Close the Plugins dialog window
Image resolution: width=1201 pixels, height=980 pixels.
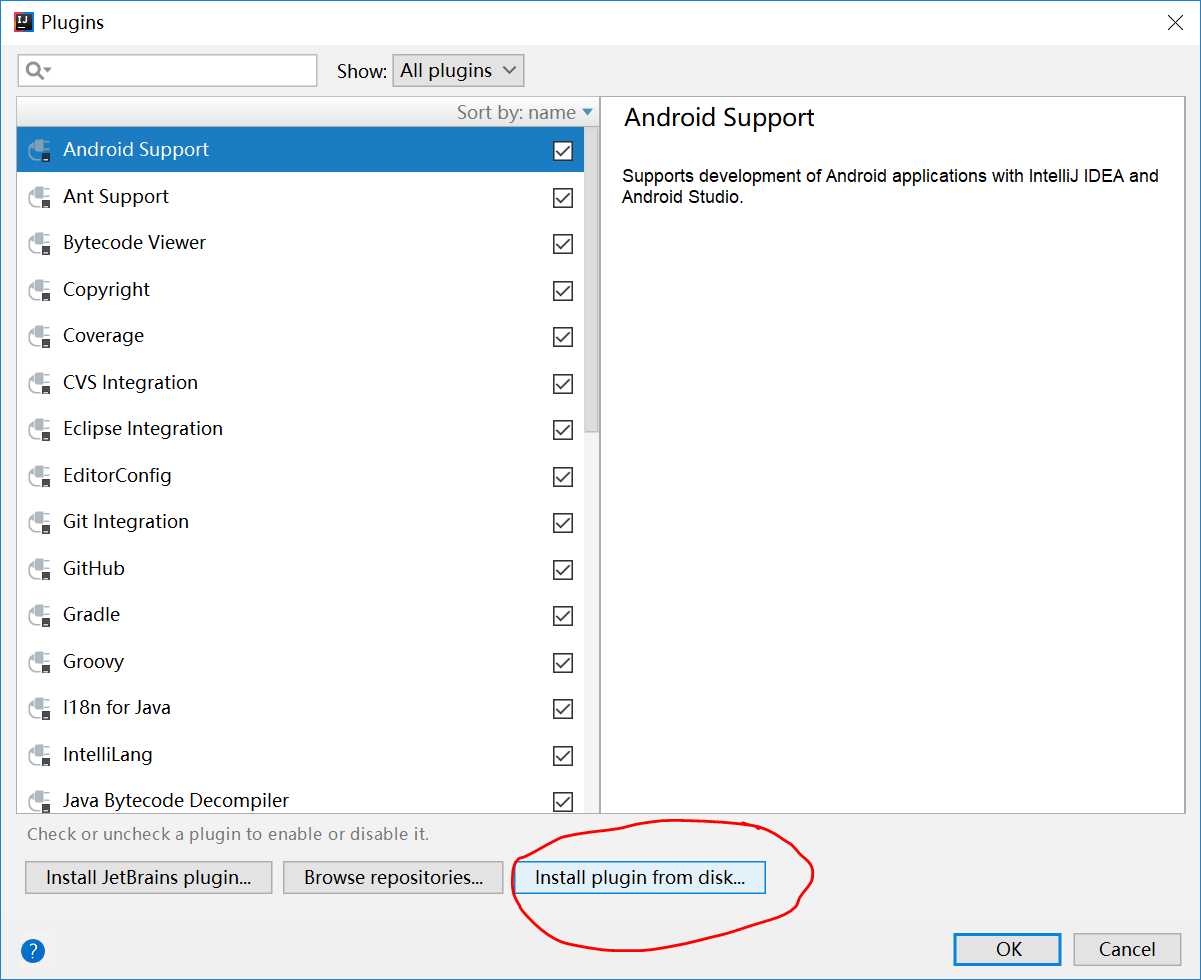(x=1175, y=22)
